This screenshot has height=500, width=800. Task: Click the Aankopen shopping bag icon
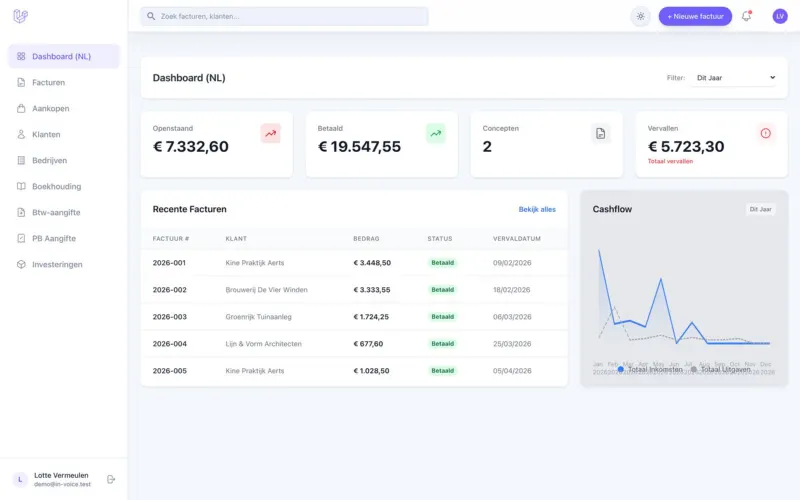click(21, 108)
